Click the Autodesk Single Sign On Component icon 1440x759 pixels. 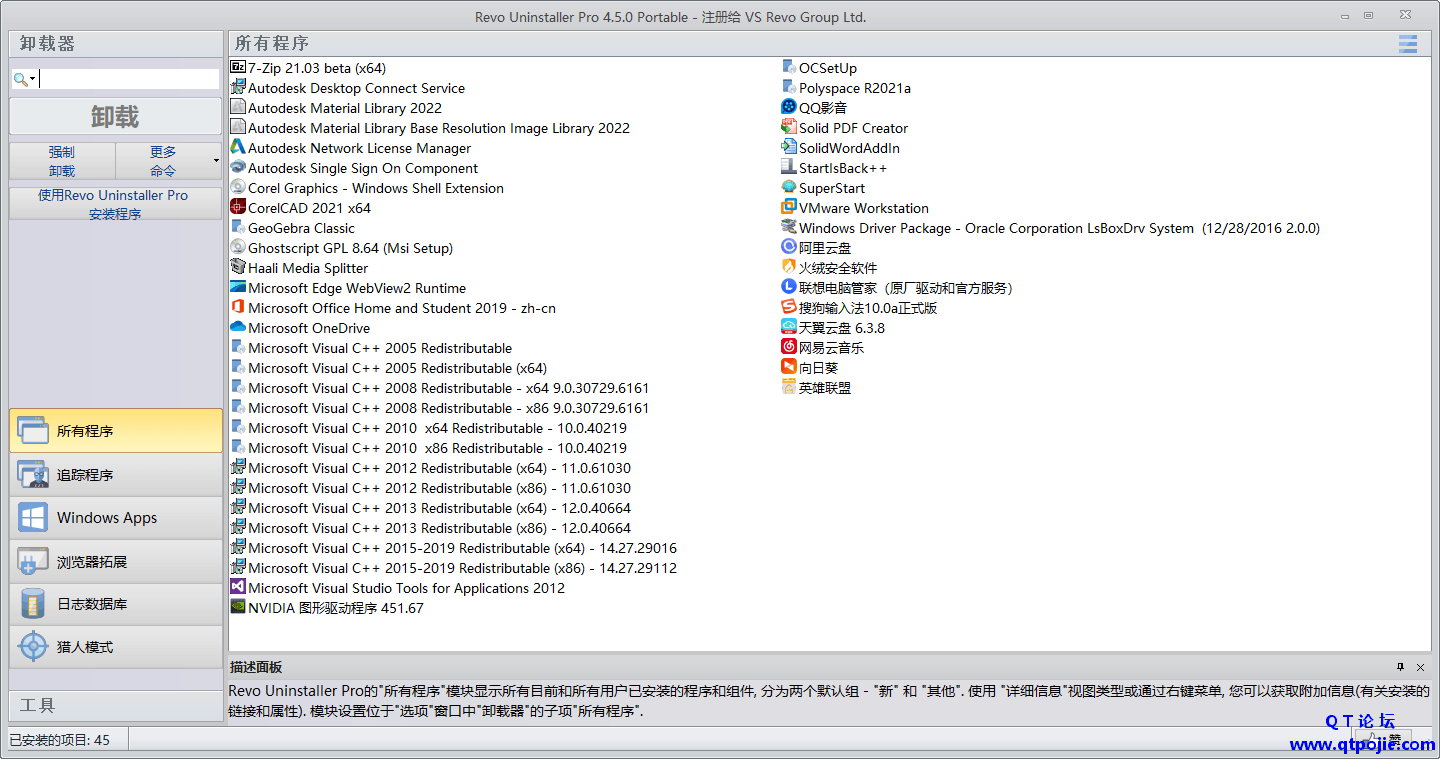(x=238, y=168)
